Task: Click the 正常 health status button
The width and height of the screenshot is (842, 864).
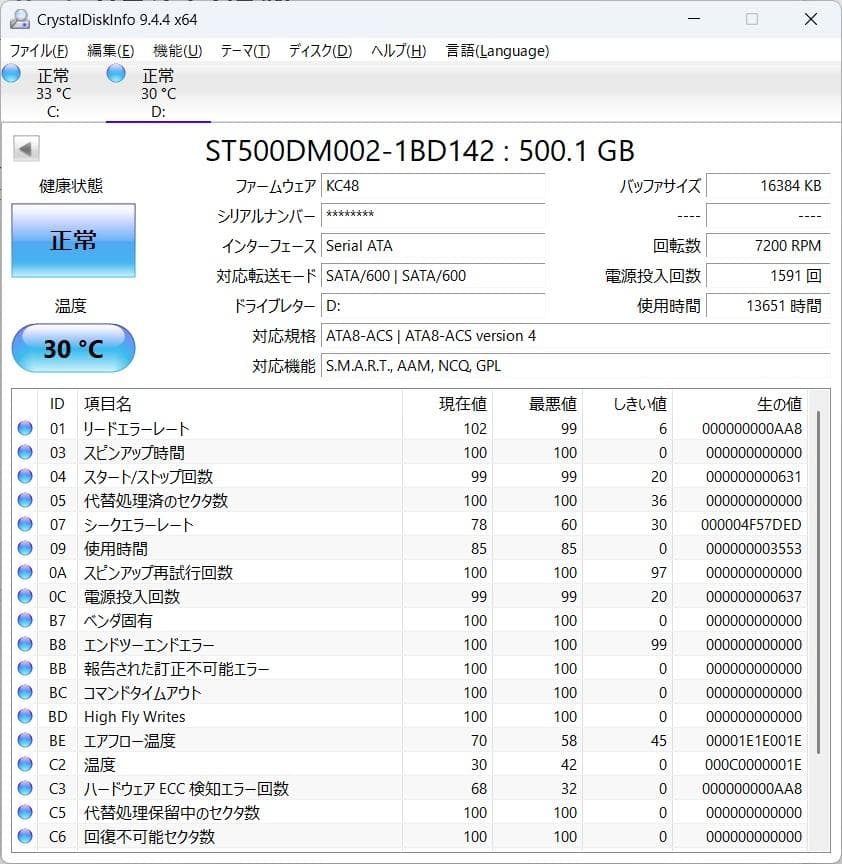Action: click(x=72, y=240)
